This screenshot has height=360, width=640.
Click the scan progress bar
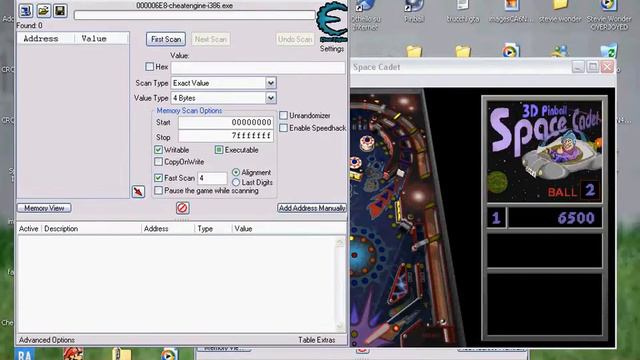[x=195, y=15]
